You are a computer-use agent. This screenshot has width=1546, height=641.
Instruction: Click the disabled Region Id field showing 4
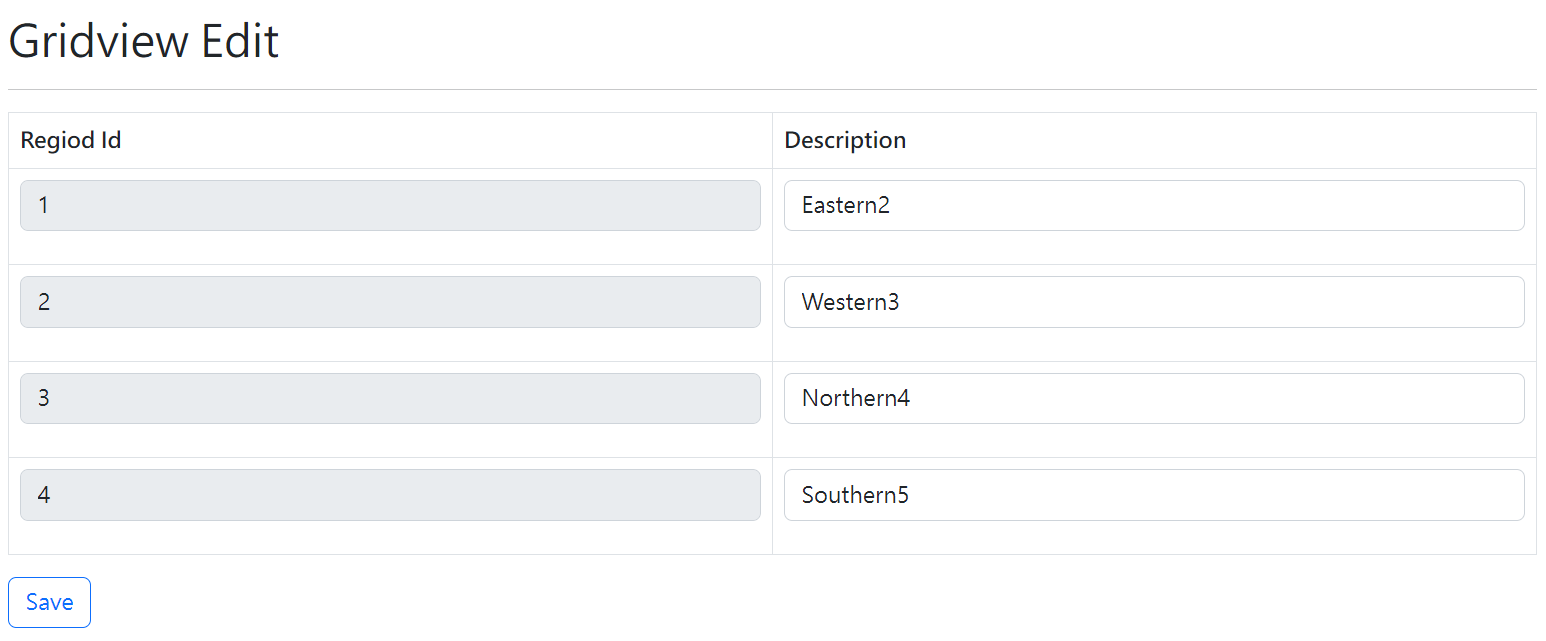(x=390, y=495)
